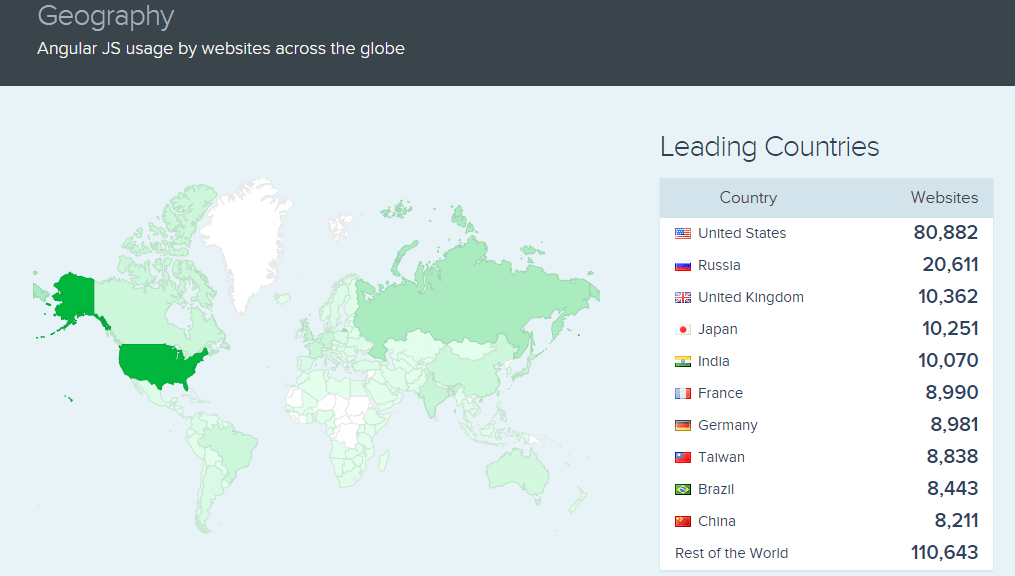Click the 80,882 websites count

click(x=945, y=233)
